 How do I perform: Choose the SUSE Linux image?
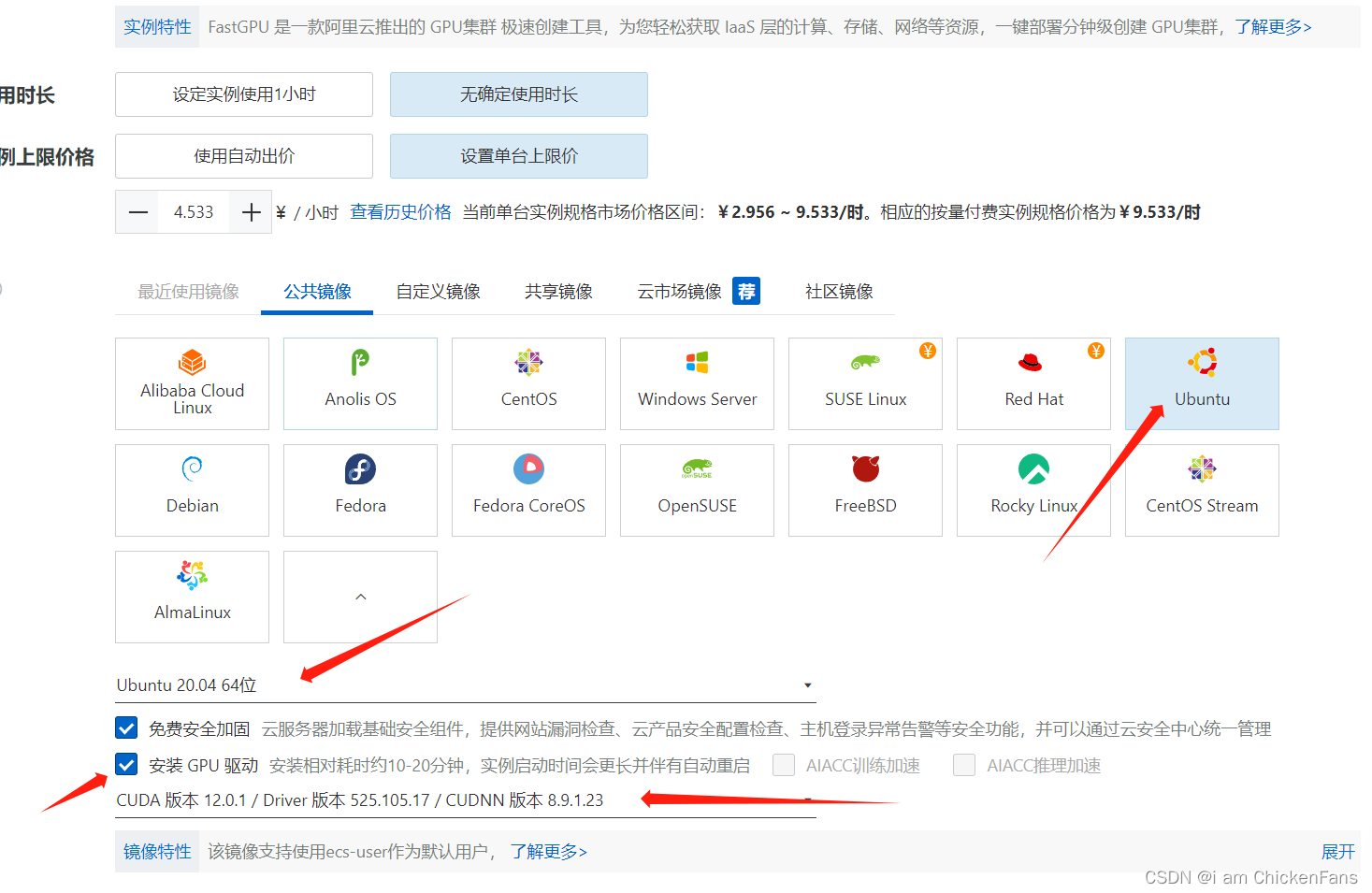[865, 383]
